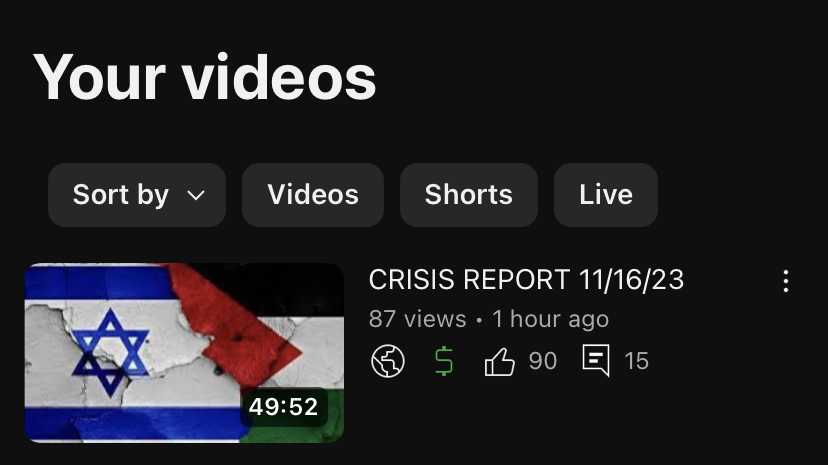
Task: Click the comment count 15
Action: click(x=636, y=361)
